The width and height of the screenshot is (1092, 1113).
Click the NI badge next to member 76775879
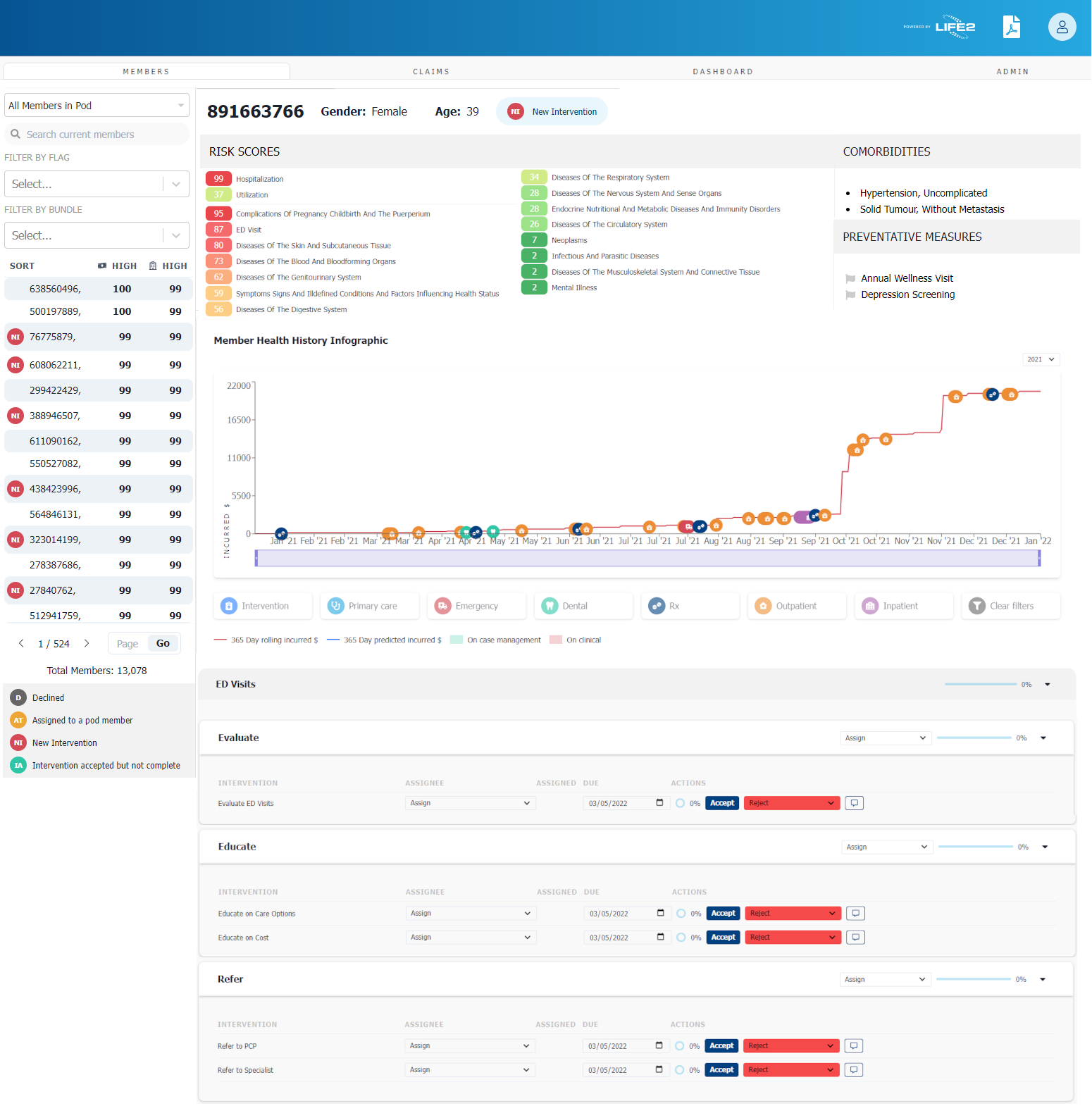click(x=15, y=337)
